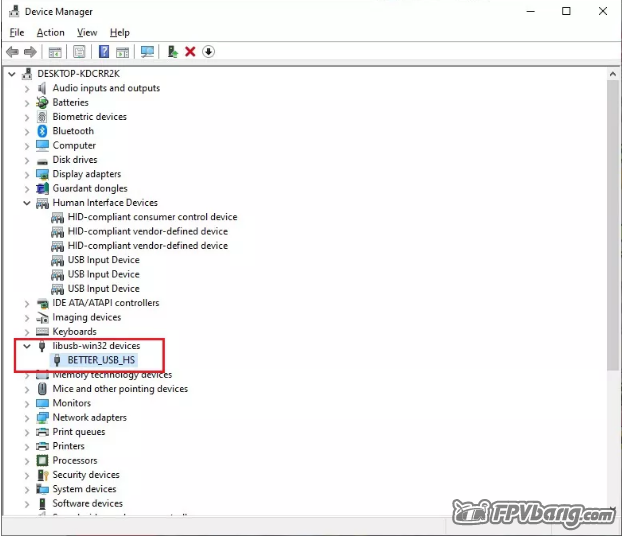Viewport: 622px width, 536px height.
Task: Expand IDE ATA/ATAPI controllers
Action: point(27,304)
